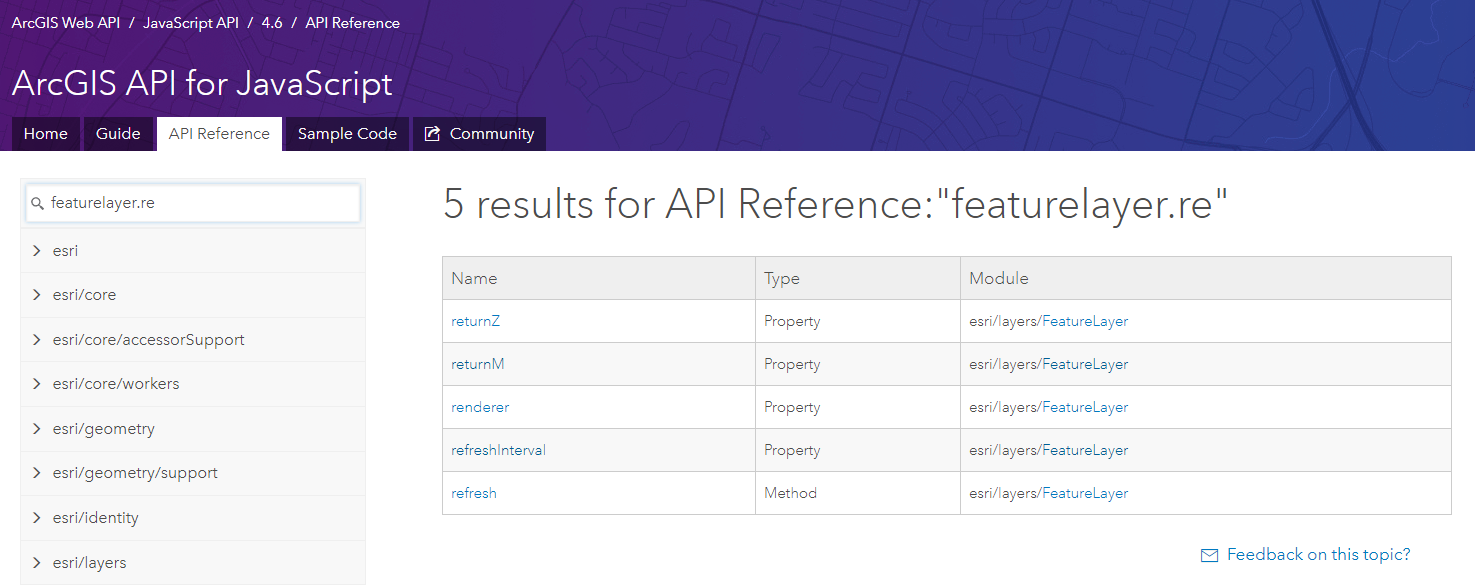Click the feedback envelope icon
Image resolution: width=1475 pixels, height=585 pixels.
1209,555
